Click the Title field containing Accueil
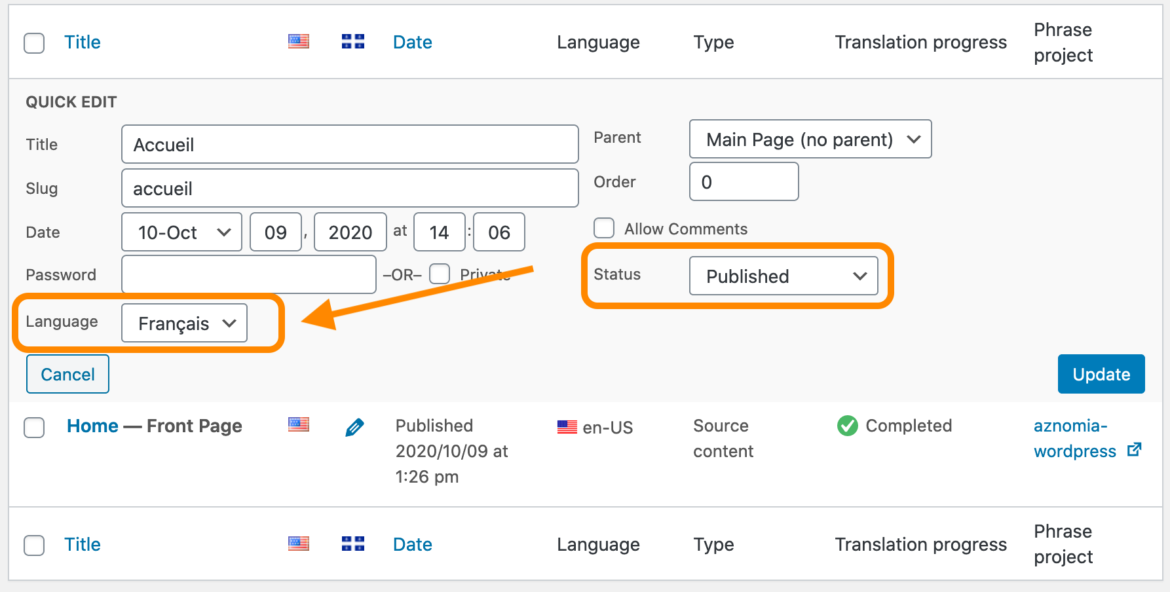This screenshot has height=592, width=1170. click(x=349, y=143)
